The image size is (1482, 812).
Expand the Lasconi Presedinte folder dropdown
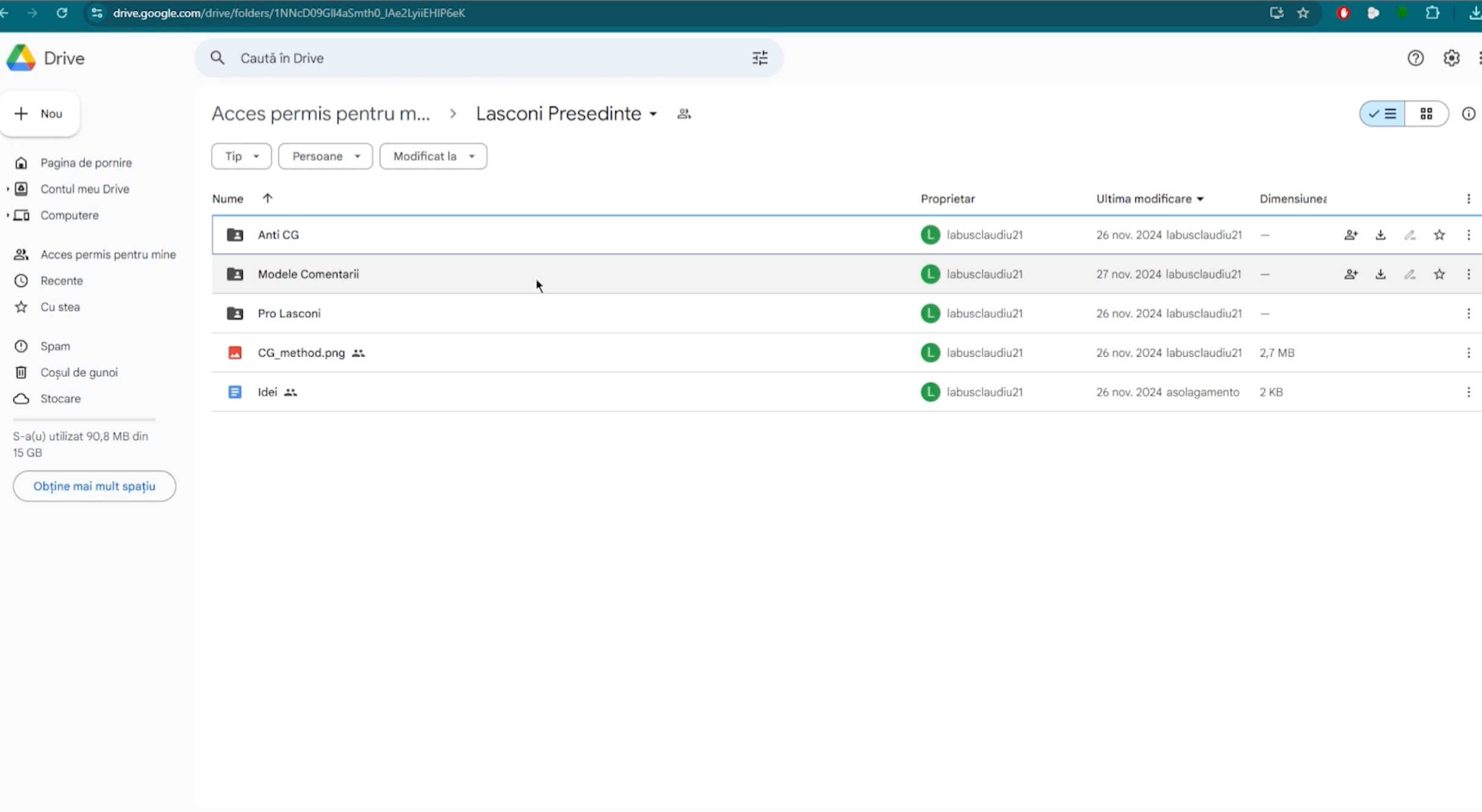point(653,114)
